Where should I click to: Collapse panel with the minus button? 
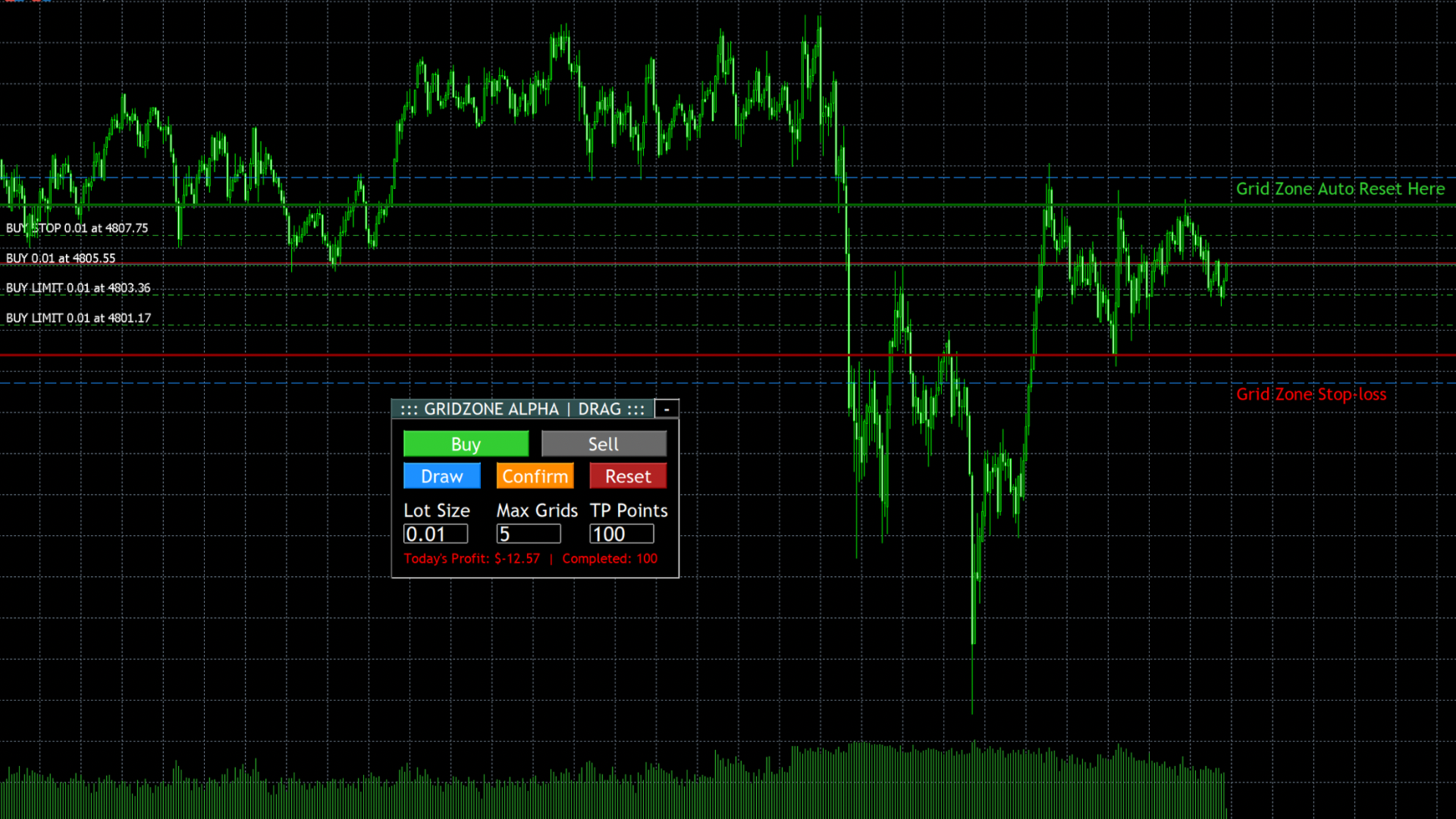point(667,409)
